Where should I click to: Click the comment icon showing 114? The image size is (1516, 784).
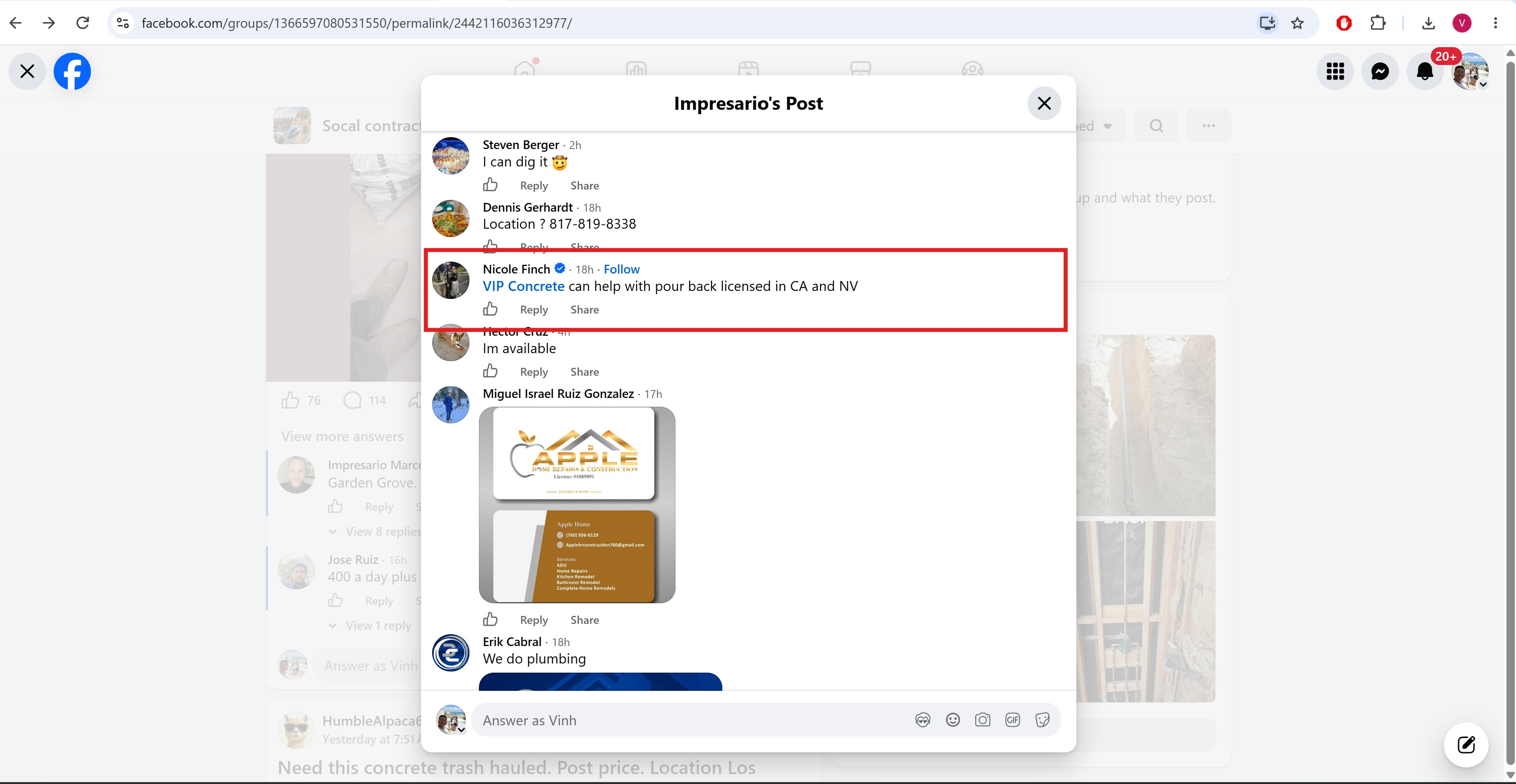(x=352, y=400)
